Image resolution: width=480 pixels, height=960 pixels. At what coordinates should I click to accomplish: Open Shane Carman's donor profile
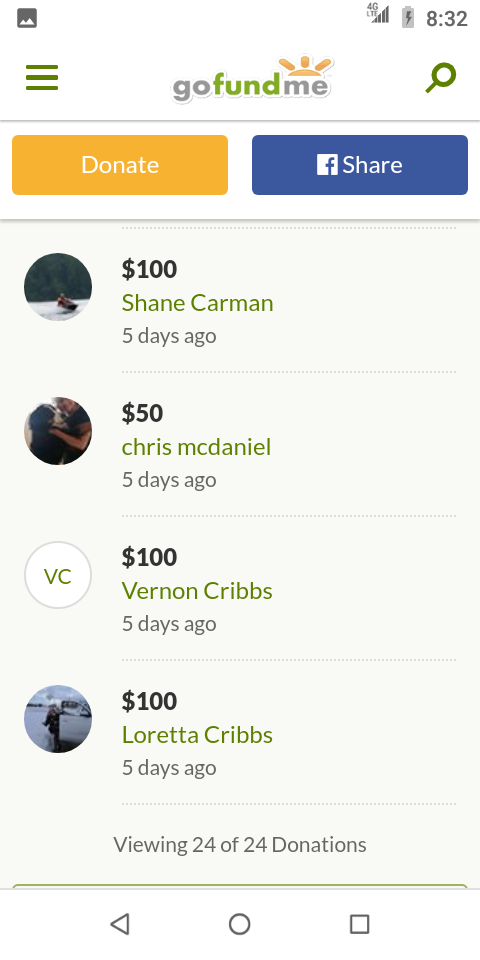tap(198, 302)
